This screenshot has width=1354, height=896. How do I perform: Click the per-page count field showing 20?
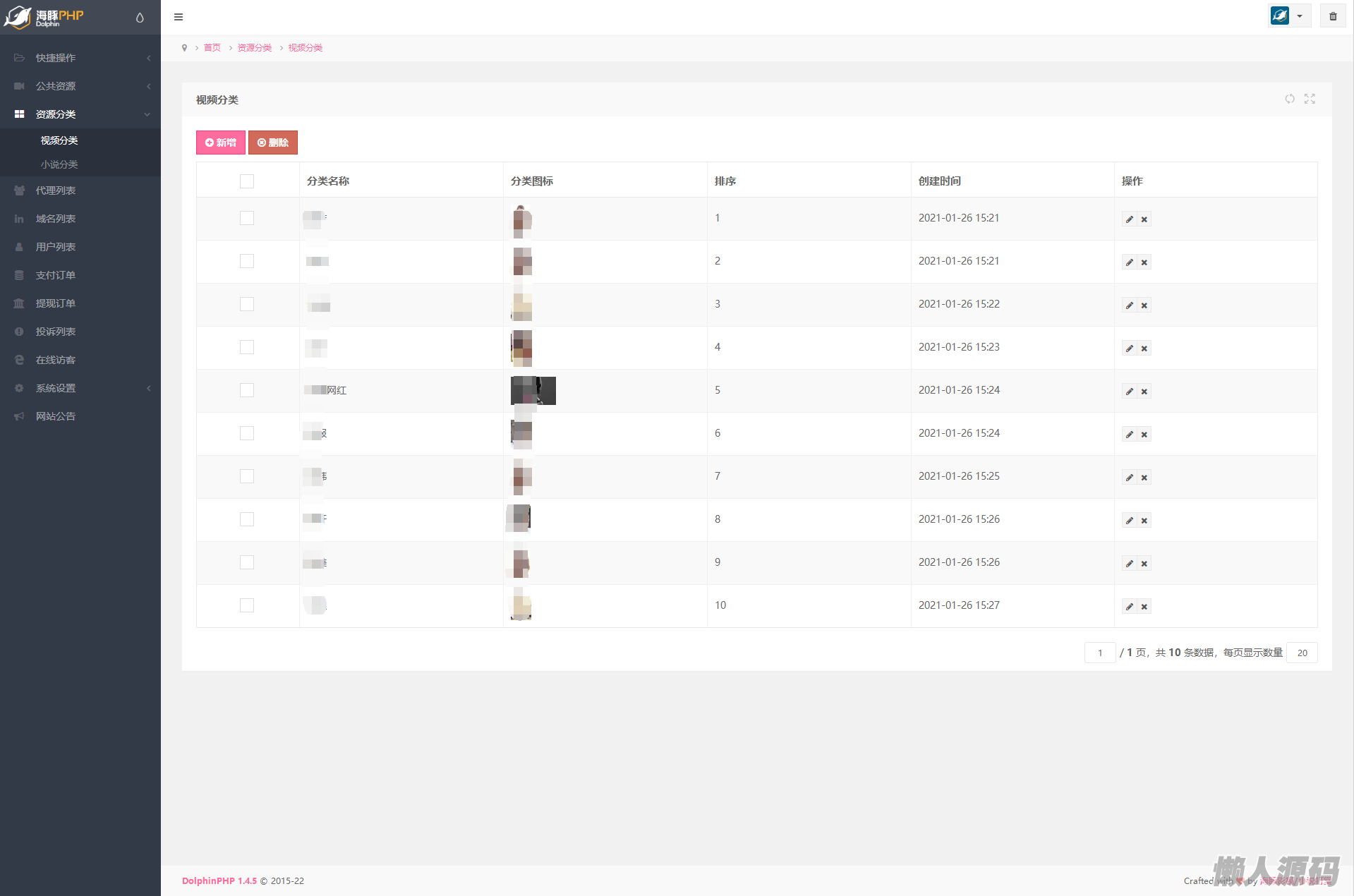point(1302,653)
